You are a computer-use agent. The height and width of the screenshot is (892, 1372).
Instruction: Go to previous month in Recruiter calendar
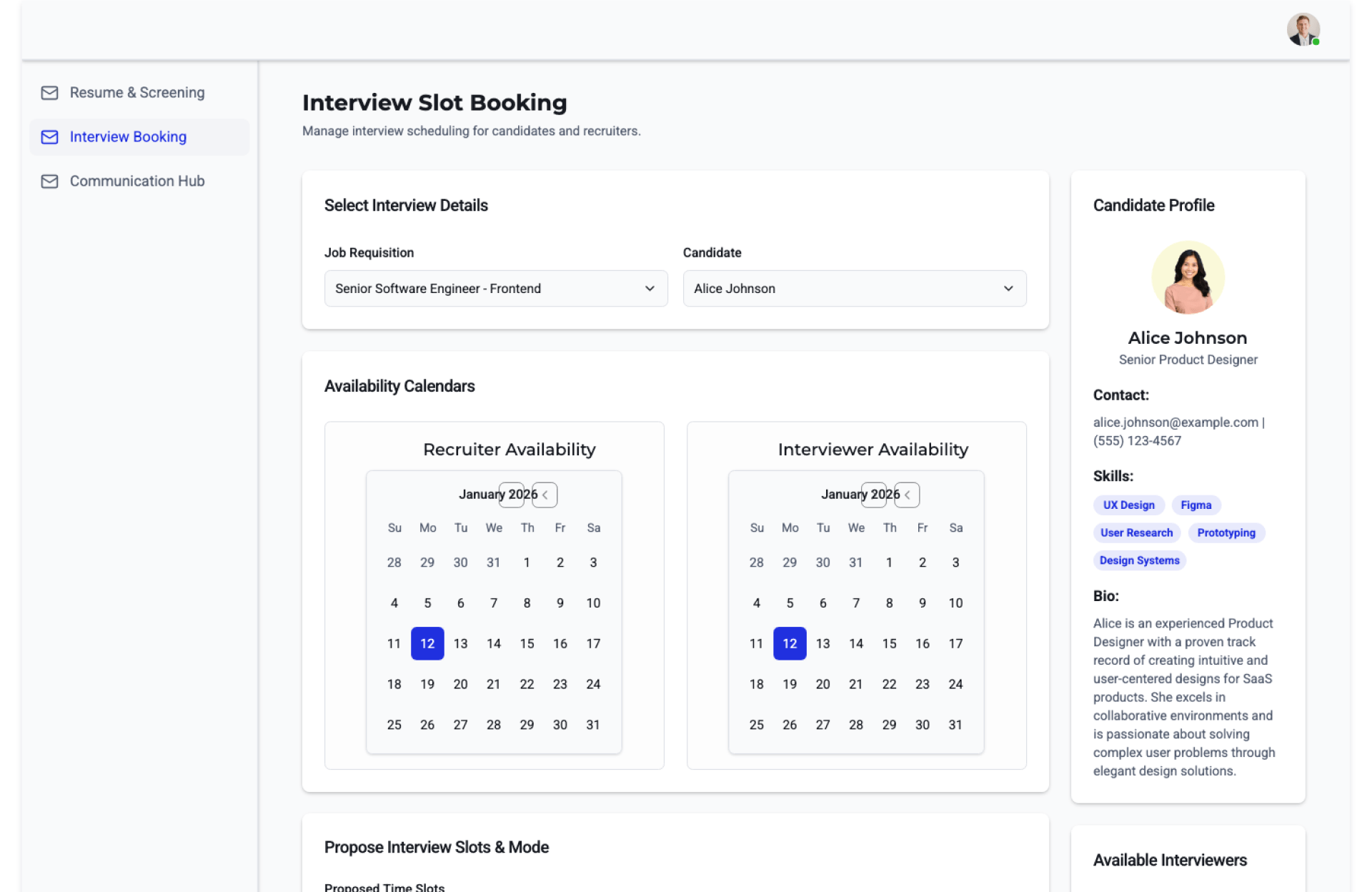(545, 495)
